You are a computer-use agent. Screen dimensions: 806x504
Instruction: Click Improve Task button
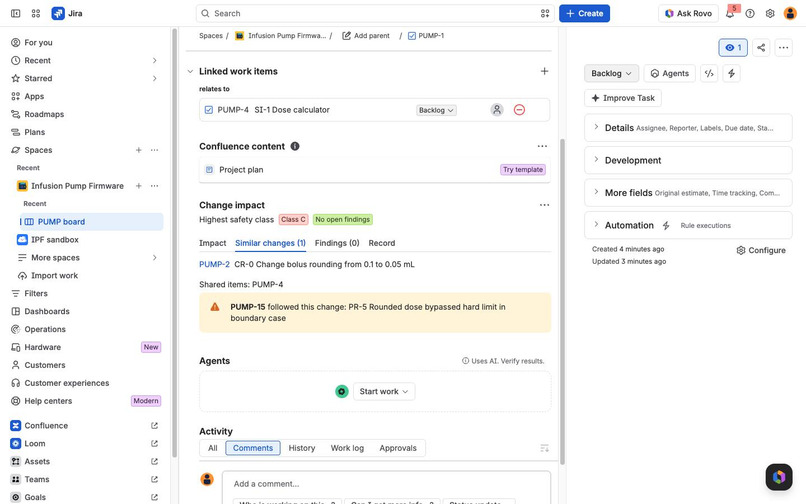623,98
